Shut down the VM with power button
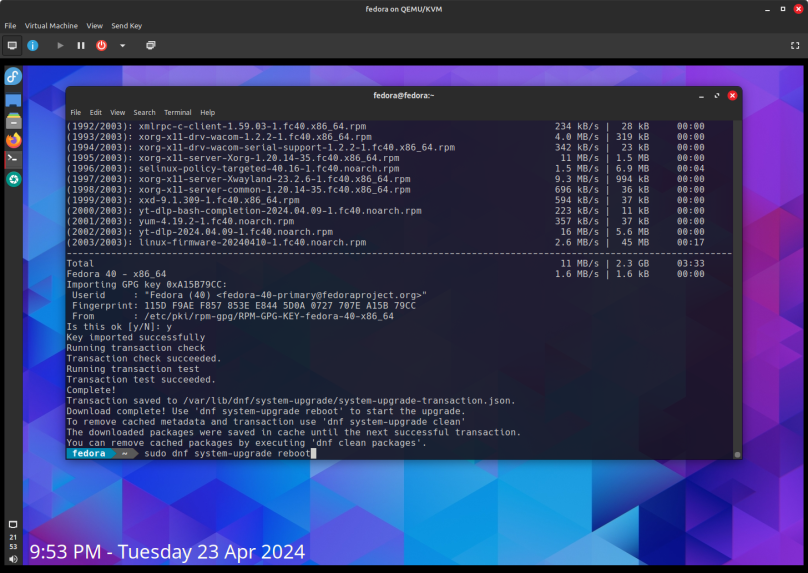Viewport: 808px width, 573px height. [102, 45]
